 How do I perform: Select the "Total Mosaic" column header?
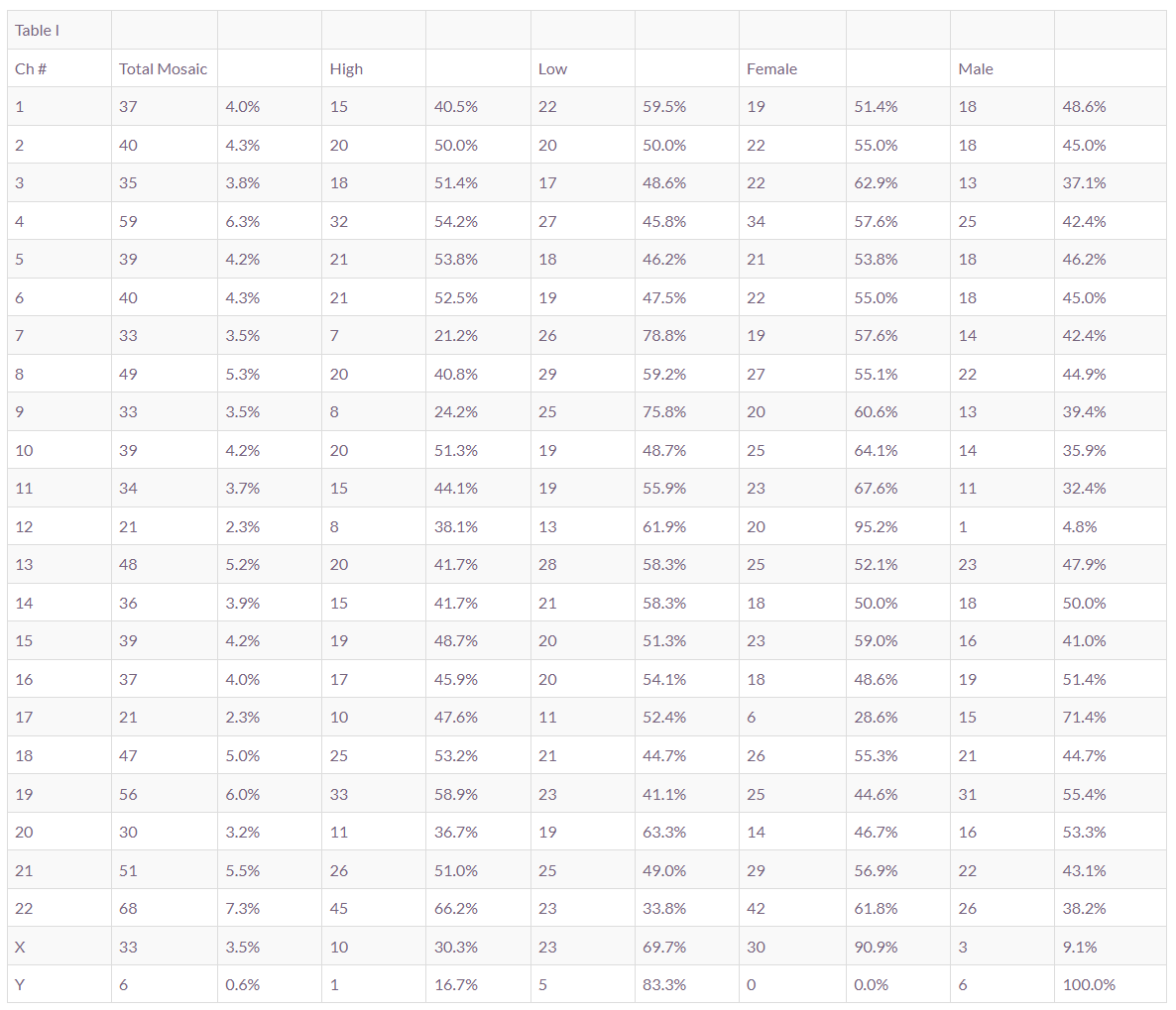[x=163, y=69]
